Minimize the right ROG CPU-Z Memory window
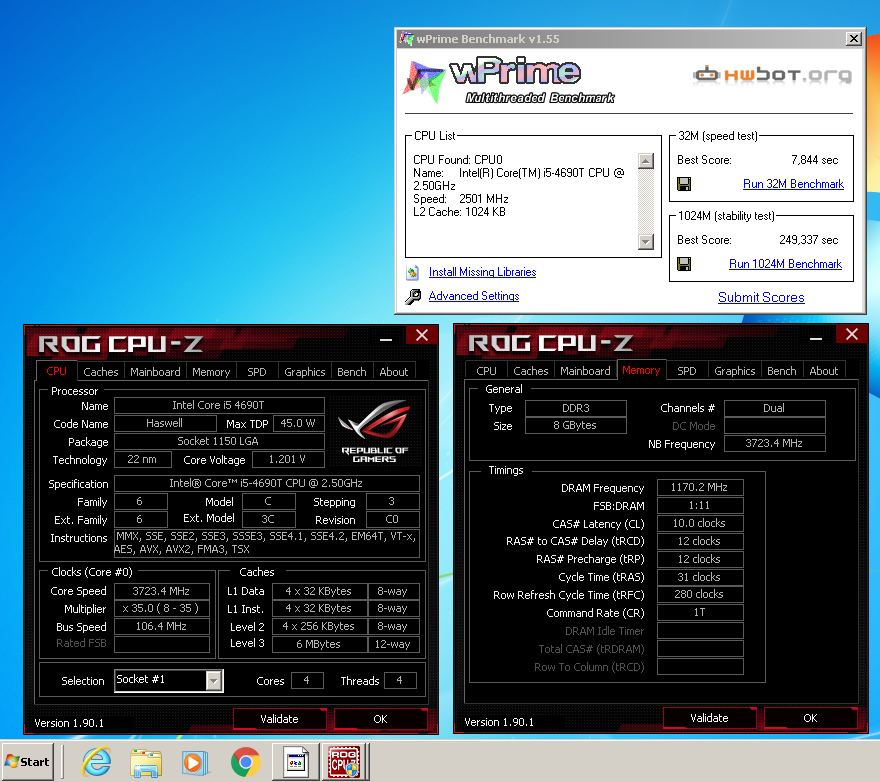 [x=816, y=337]
